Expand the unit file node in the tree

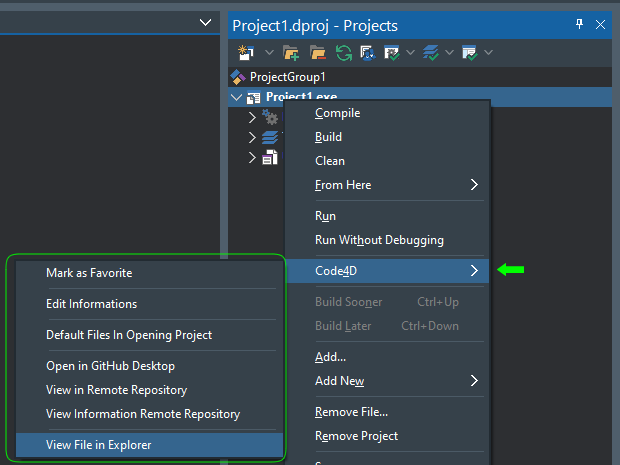tap(252, 157)
